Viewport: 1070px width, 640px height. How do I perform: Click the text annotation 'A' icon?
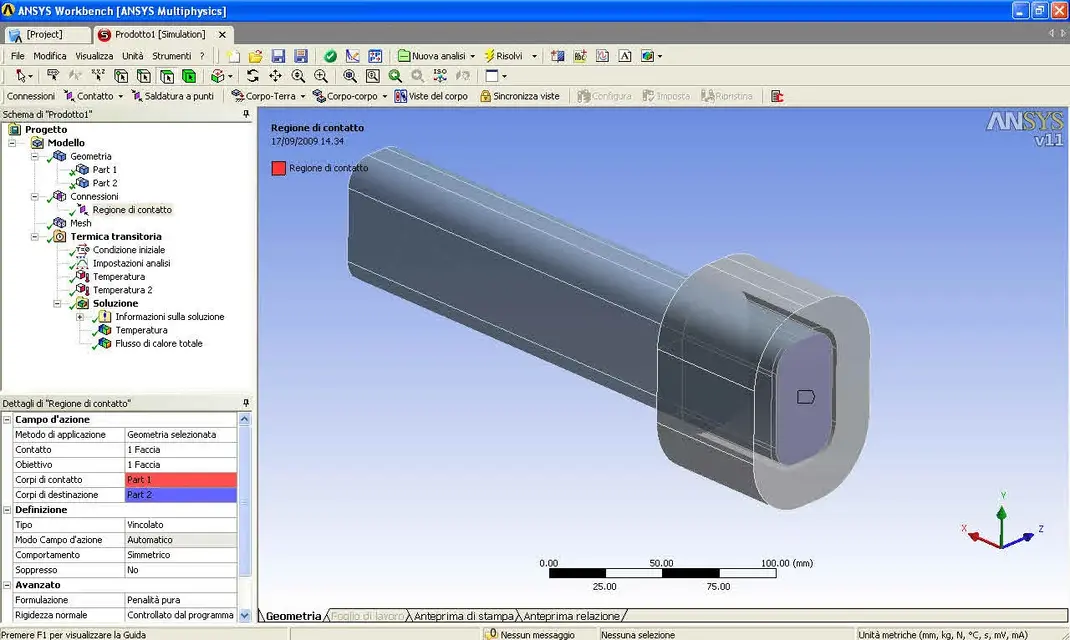[625, 56]
